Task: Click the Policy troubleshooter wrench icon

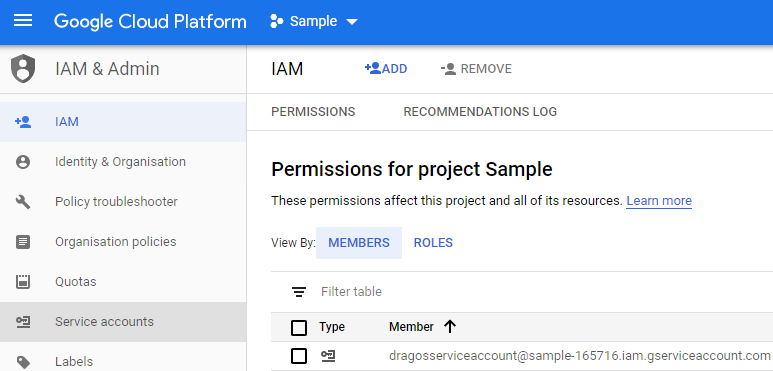Action: (x=23, y=202)
